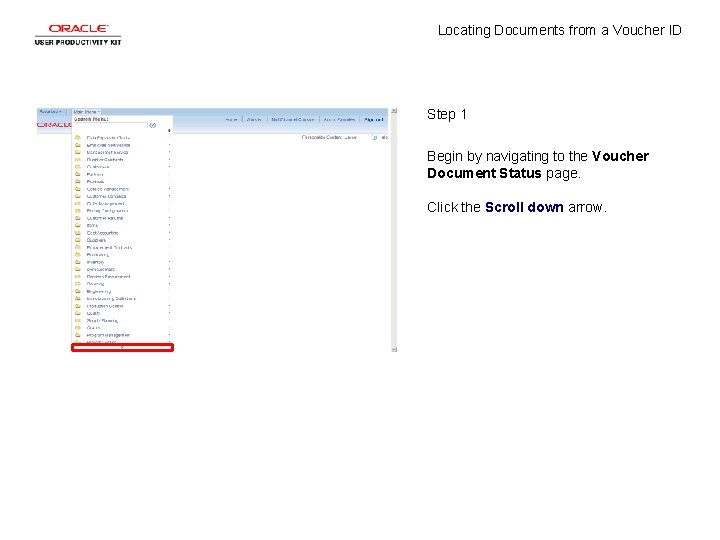The image size is (720, 540).
Task: Open the Favorites dropdown menu
Action: pyautogui.click(x=51, y=112)
